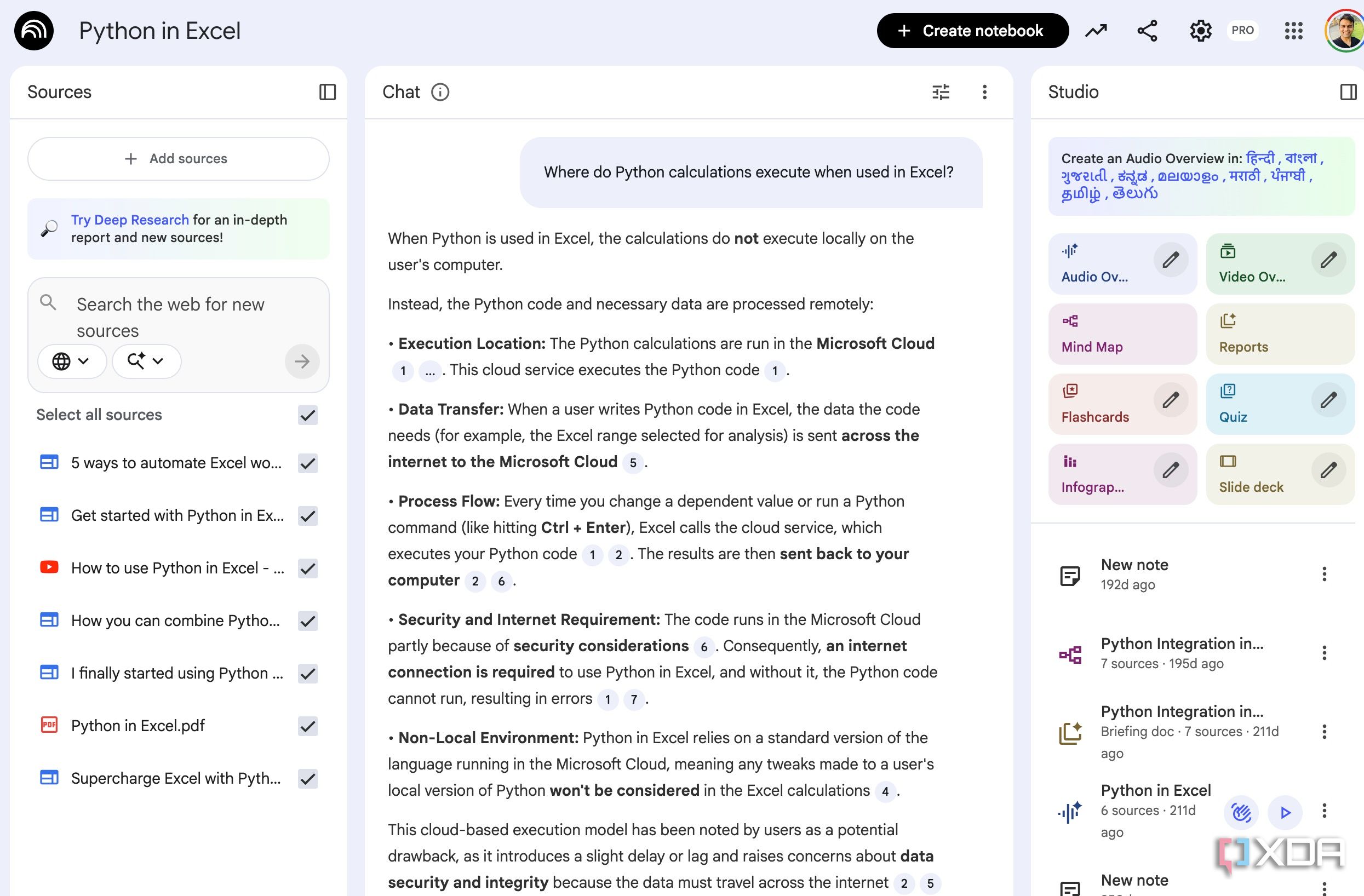Expand the research mode dropdown

pos(146,361)
